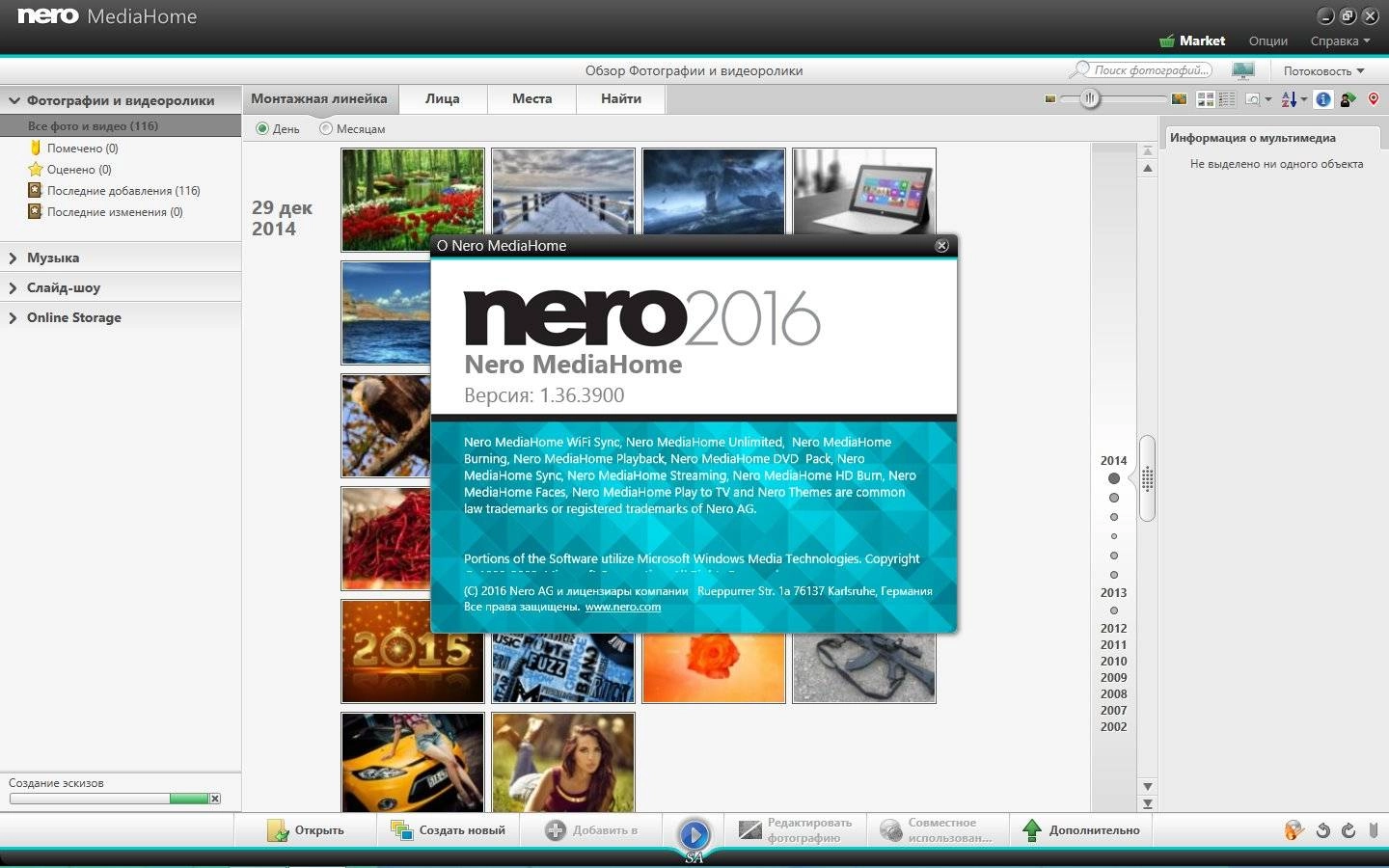This screenshot has height=868, width=1389.
Task: Click the A-Z sort icon
Action: coord(1289,98)
